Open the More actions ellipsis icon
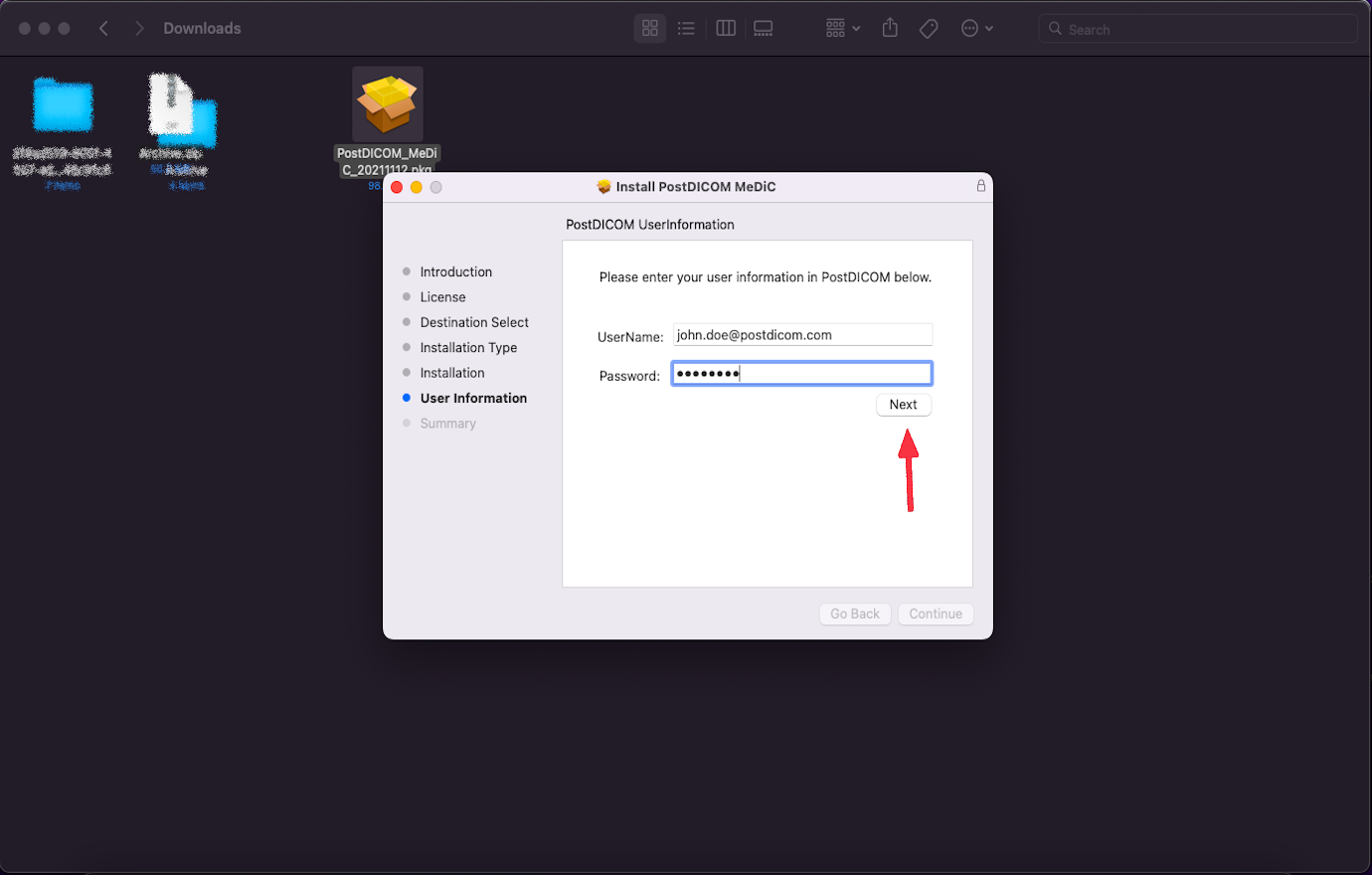This screenshot has width=1372, height=875. 970,28
